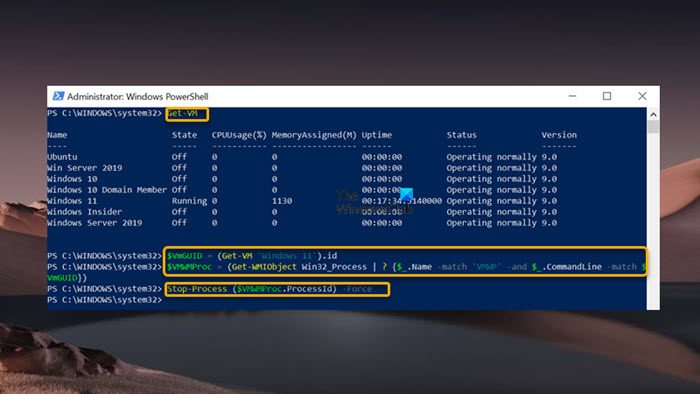Click 'Operating normally' in the Ubuntu row
This screenshot has width=700, height=394.
coord(492,157)
